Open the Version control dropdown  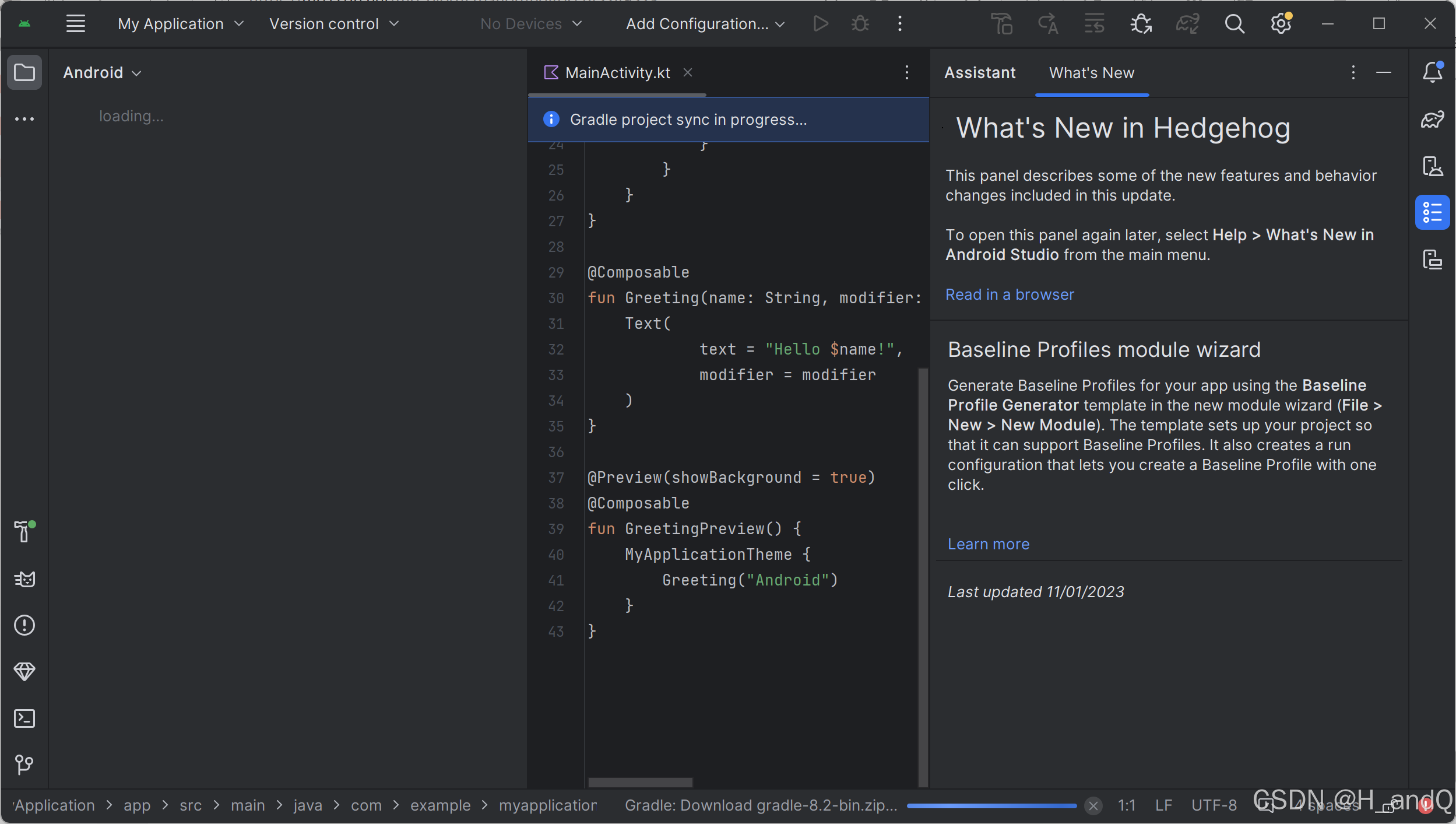334,24
